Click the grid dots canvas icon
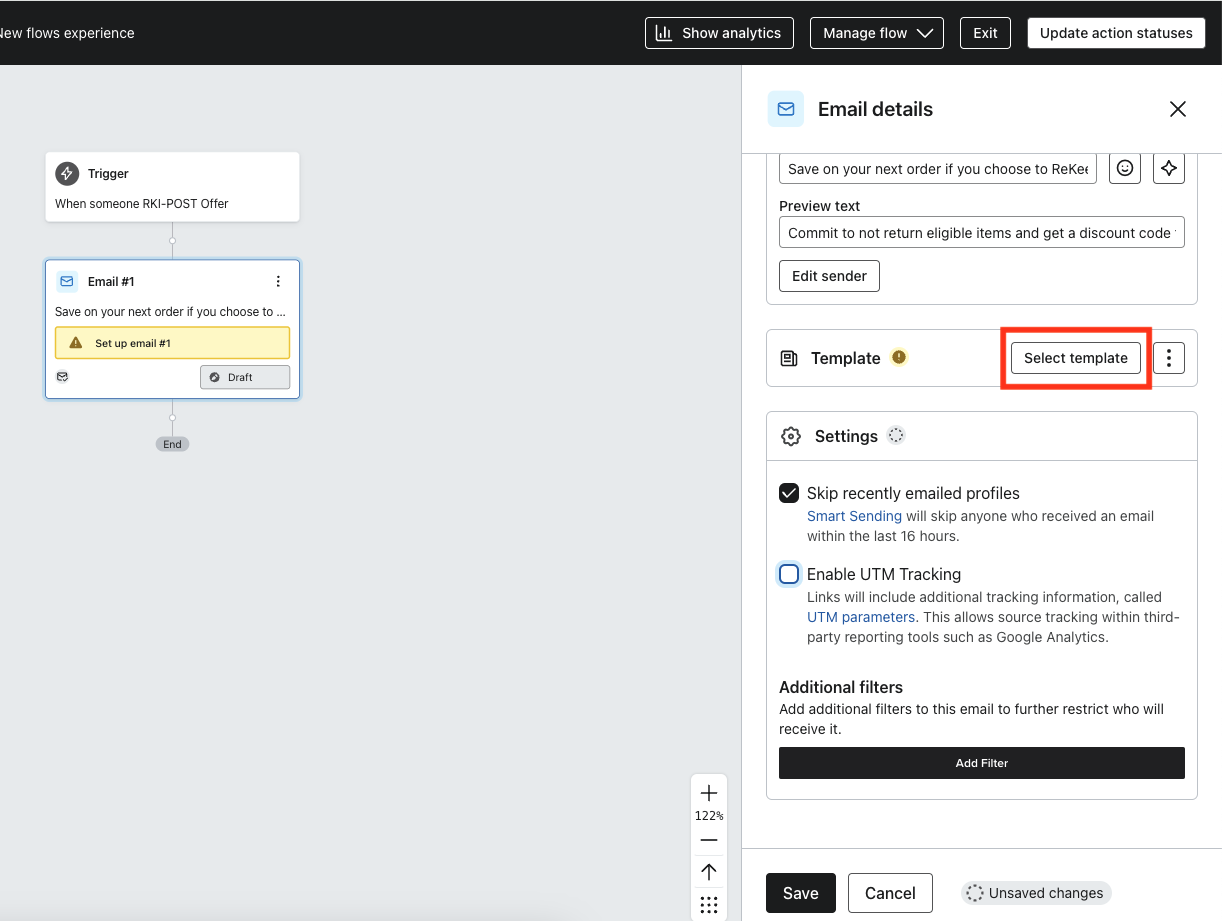 [709, 904]
